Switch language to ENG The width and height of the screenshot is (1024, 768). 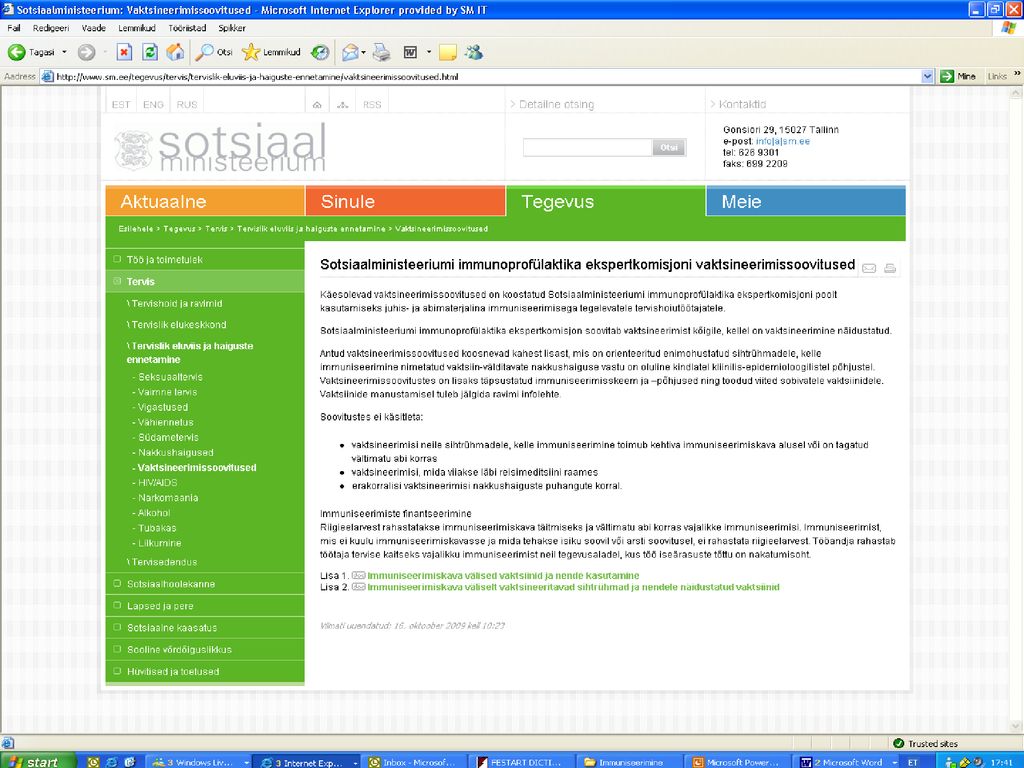pos(153,104)
